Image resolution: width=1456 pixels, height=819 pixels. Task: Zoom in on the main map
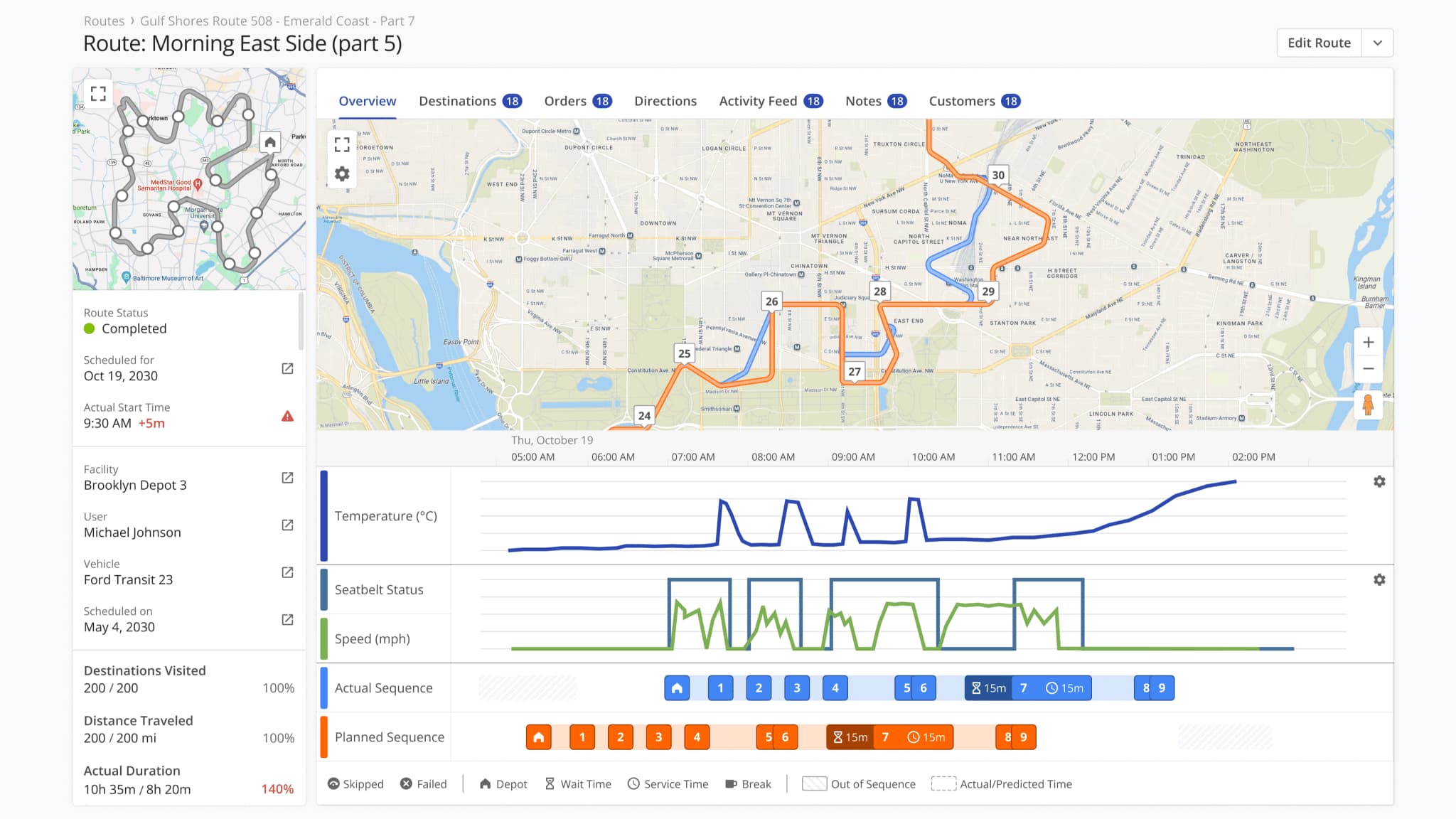pyautogui.click(x=1368, y=343)
